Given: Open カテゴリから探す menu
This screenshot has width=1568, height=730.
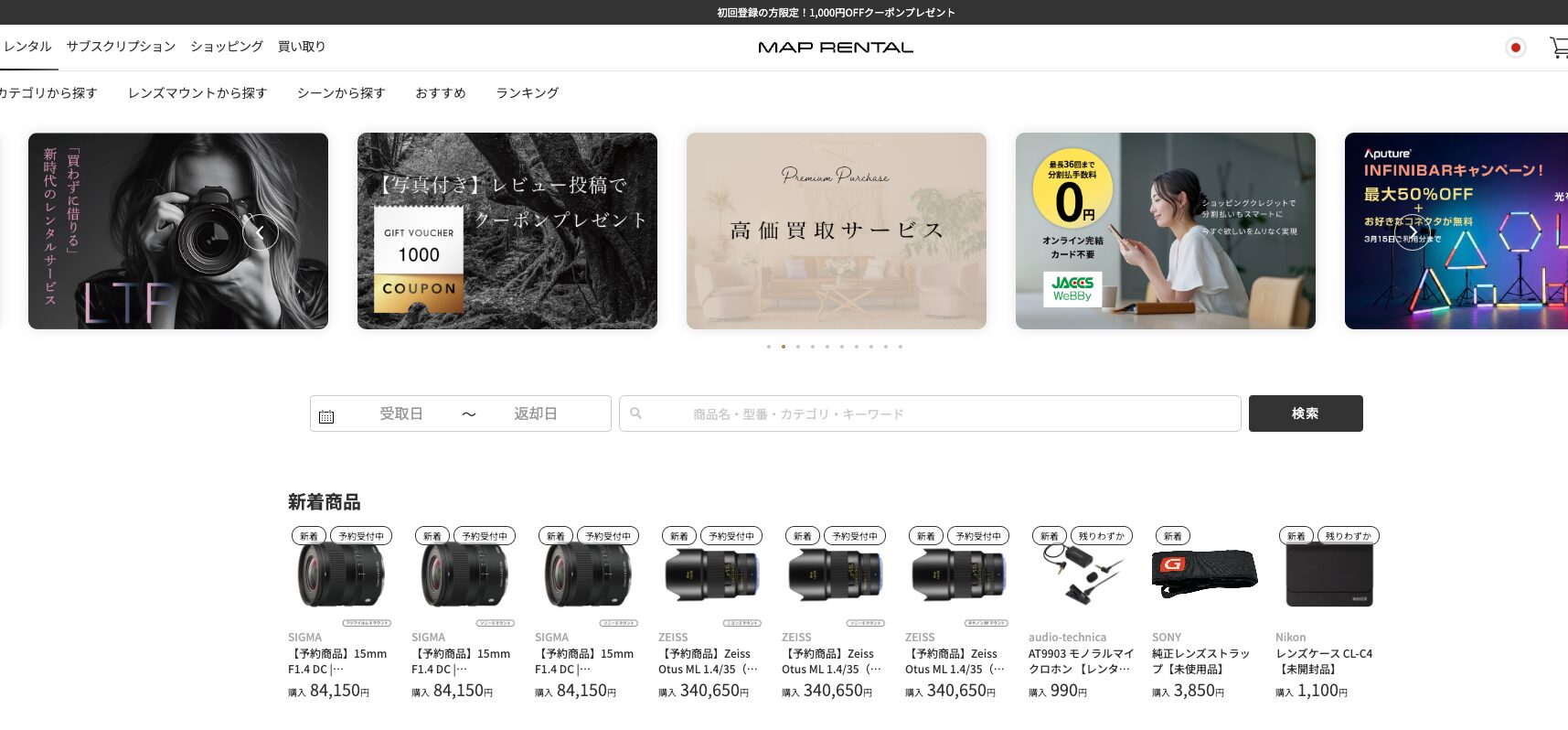Looking at the screenshot, I should [x=48, y=93].
